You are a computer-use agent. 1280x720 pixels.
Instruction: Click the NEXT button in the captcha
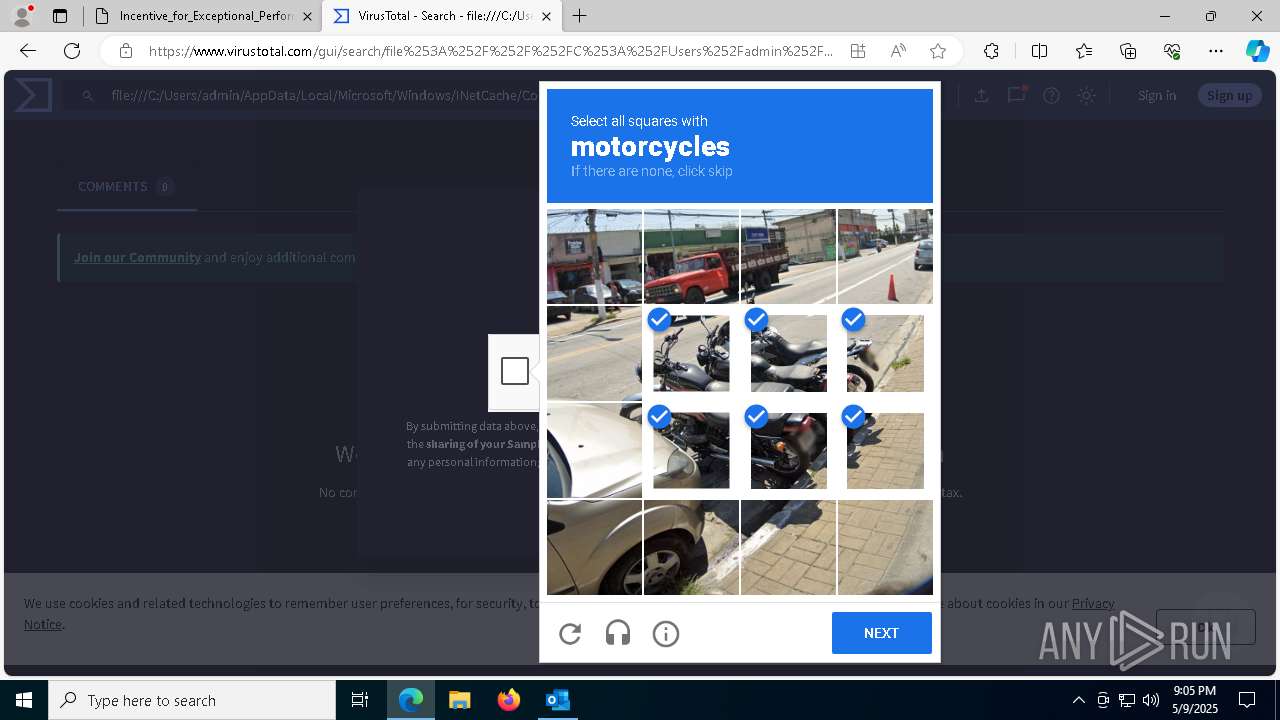pyautogui.click(x=881, y=633)
